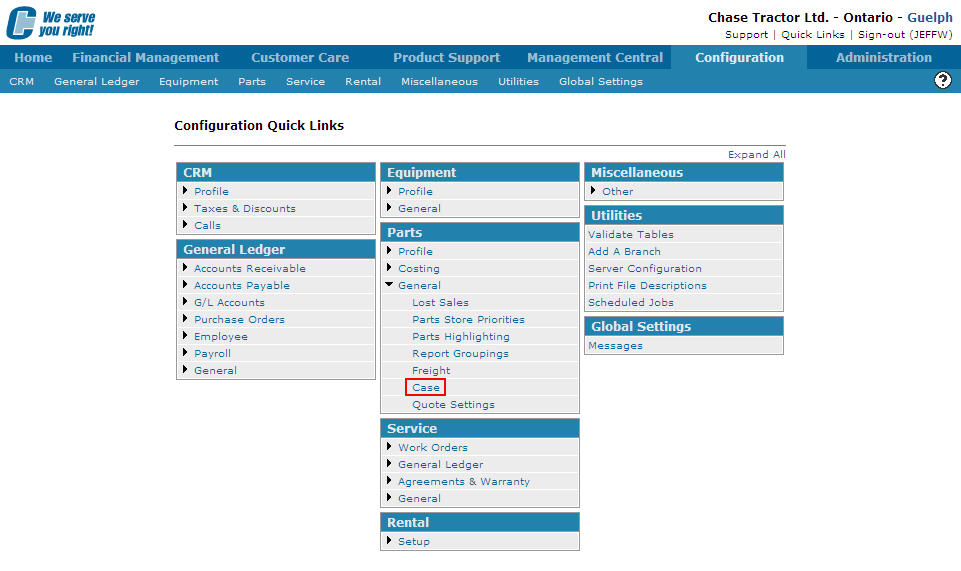Expand Accounts Receivable under General Ledger
This screenshot has width=961, height=571.
186,268
